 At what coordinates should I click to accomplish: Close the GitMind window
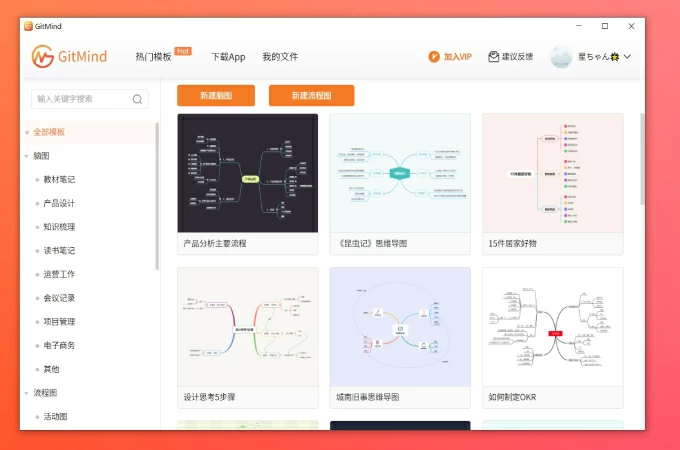631,26
